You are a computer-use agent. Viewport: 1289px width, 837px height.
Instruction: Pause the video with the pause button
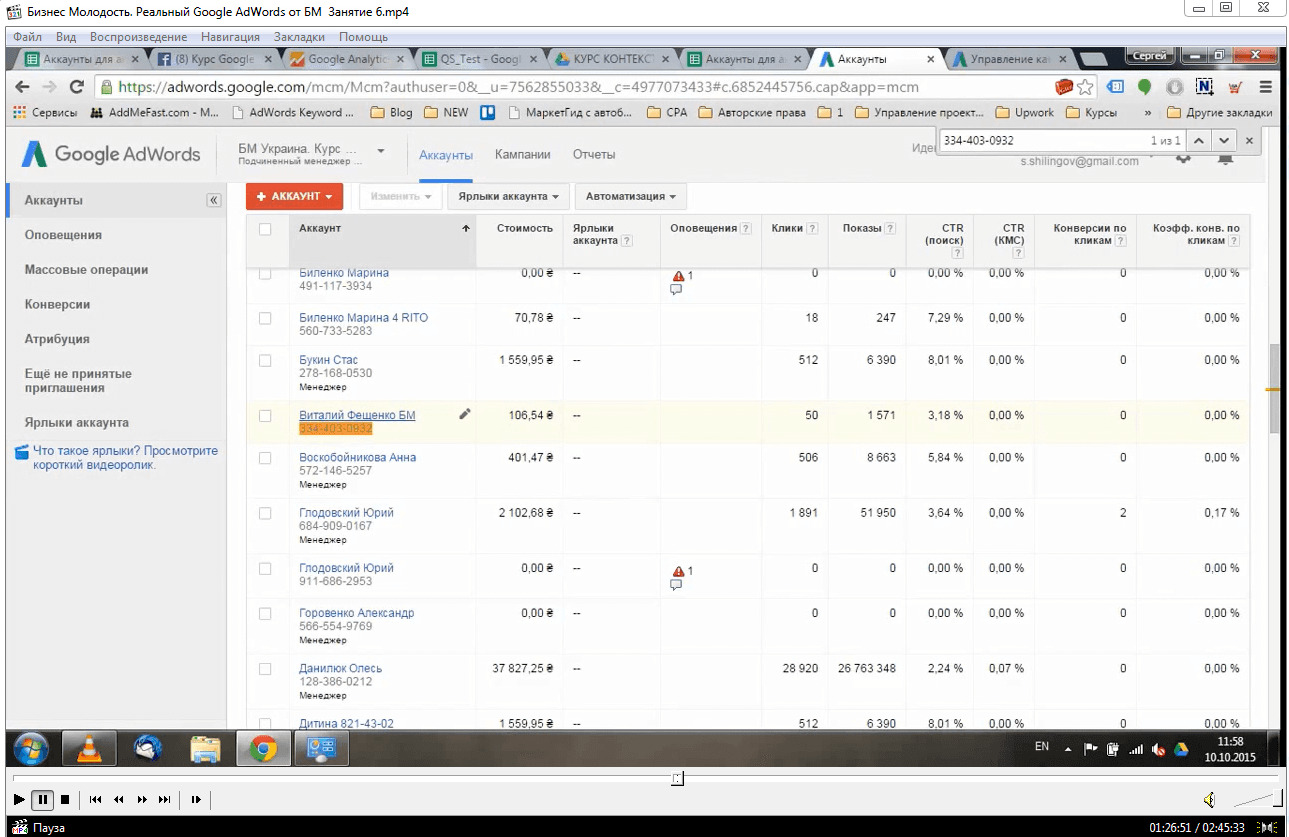tap(42, 800)
